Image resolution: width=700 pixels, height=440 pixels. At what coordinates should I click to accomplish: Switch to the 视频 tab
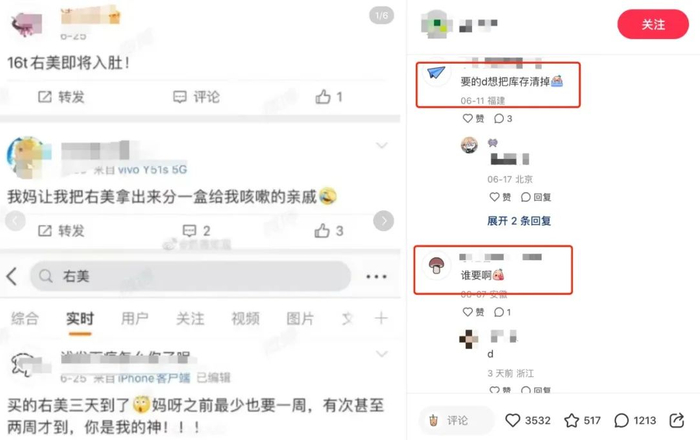tap(245, 319)
